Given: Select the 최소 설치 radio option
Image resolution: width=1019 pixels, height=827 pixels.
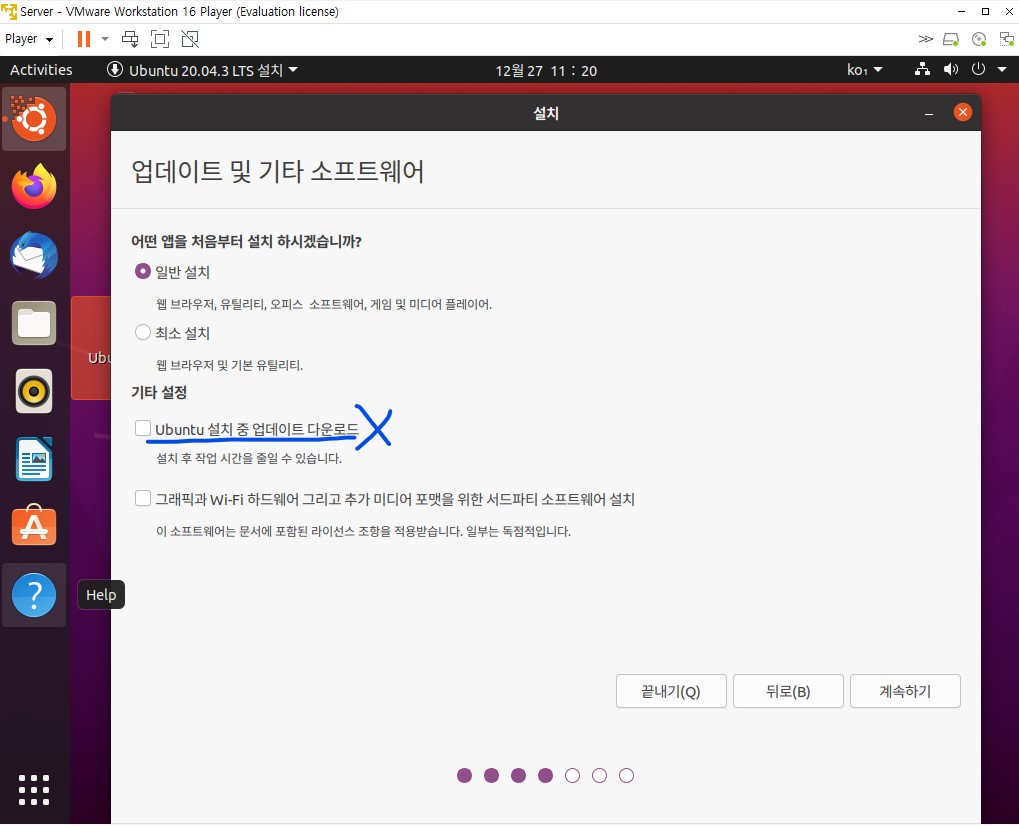Looking at the screenshot, I should [x=143, y=332].
